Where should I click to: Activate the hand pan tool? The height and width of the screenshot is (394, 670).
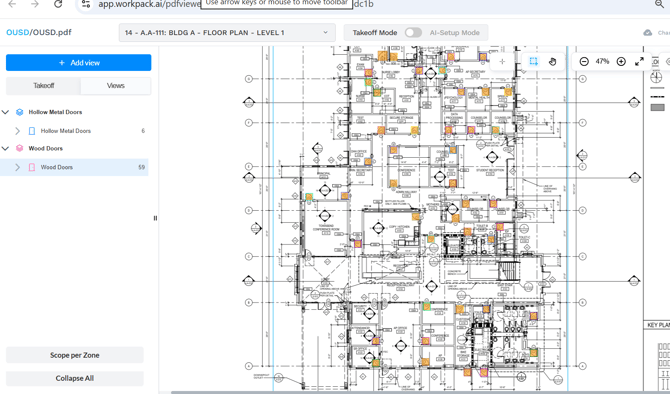tap(552, 62)
